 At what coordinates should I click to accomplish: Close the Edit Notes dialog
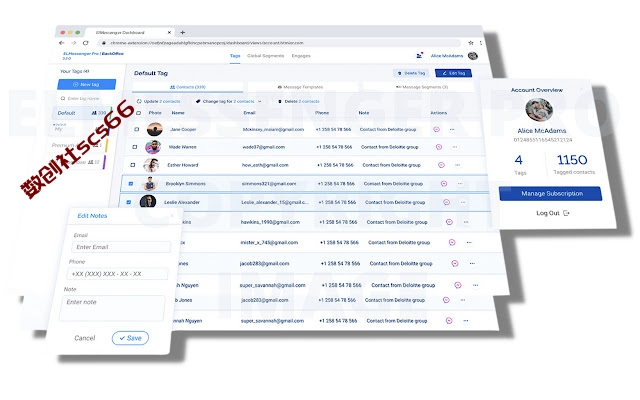coord(172,216)
